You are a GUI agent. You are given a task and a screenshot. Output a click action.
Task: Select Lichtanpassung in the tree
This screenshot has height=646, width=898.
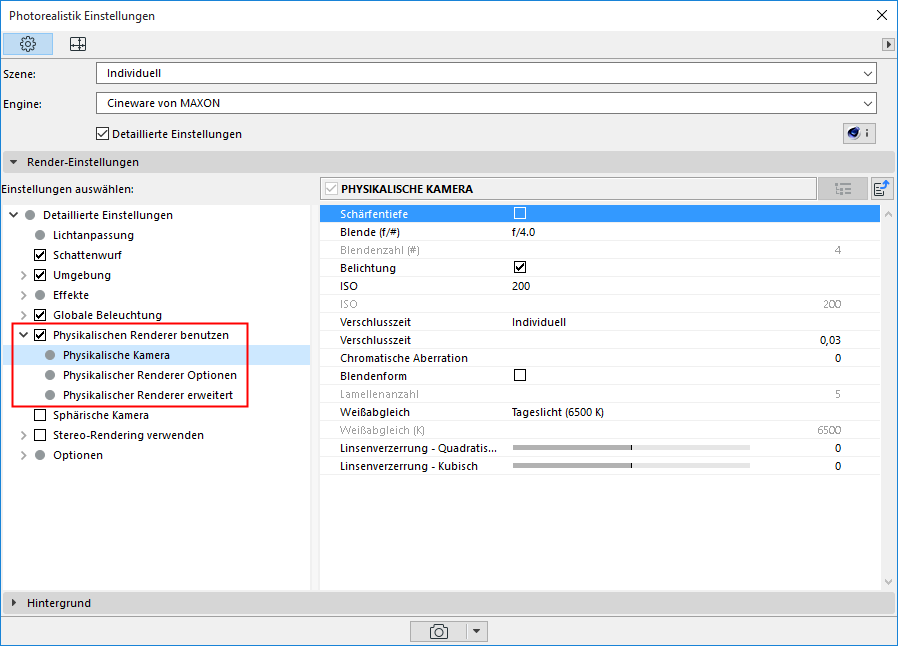tap(93, 235)
